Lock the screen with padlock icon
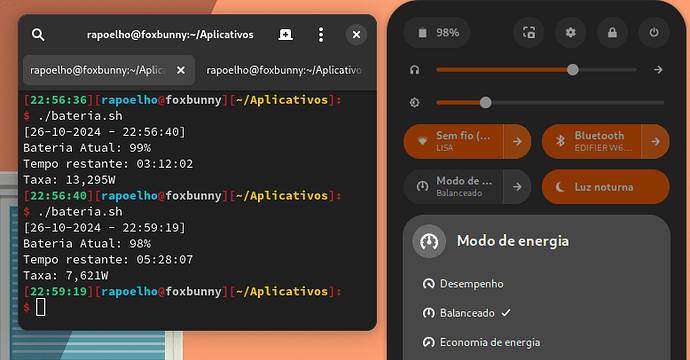 tap(612, 33)
